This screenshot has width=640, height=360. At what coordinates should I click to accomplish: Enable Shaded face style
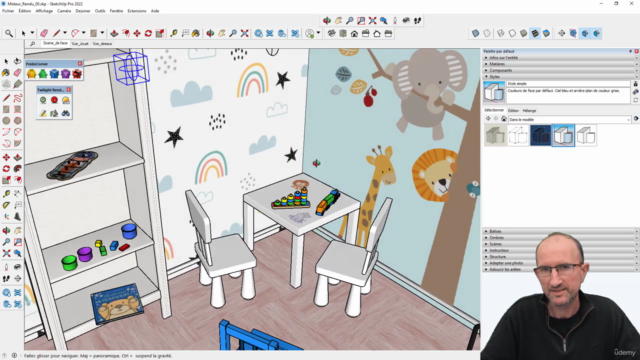point(523,33)
